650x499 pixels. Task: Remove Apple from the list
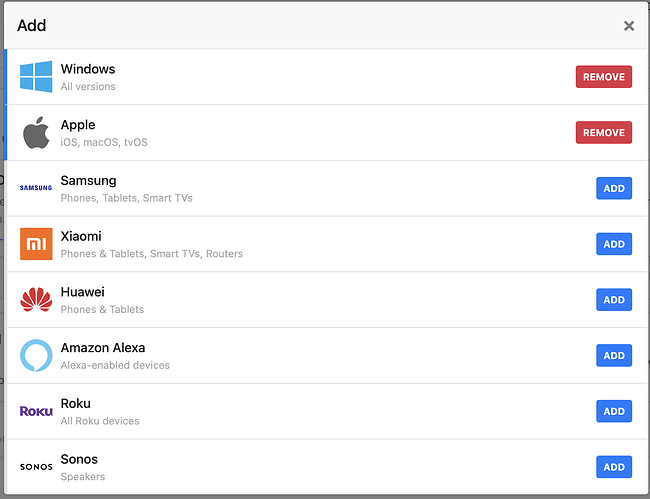pos(603,132)
